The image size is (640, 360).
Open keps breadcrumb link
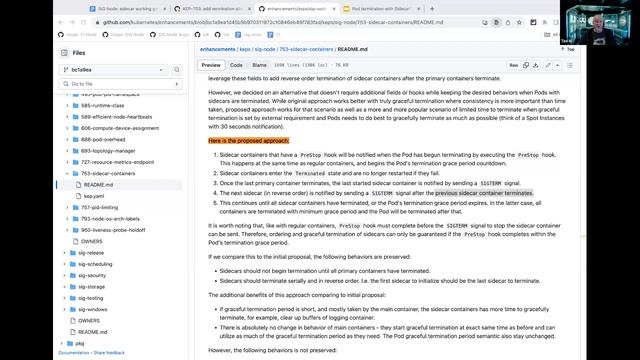click(245, 49)
